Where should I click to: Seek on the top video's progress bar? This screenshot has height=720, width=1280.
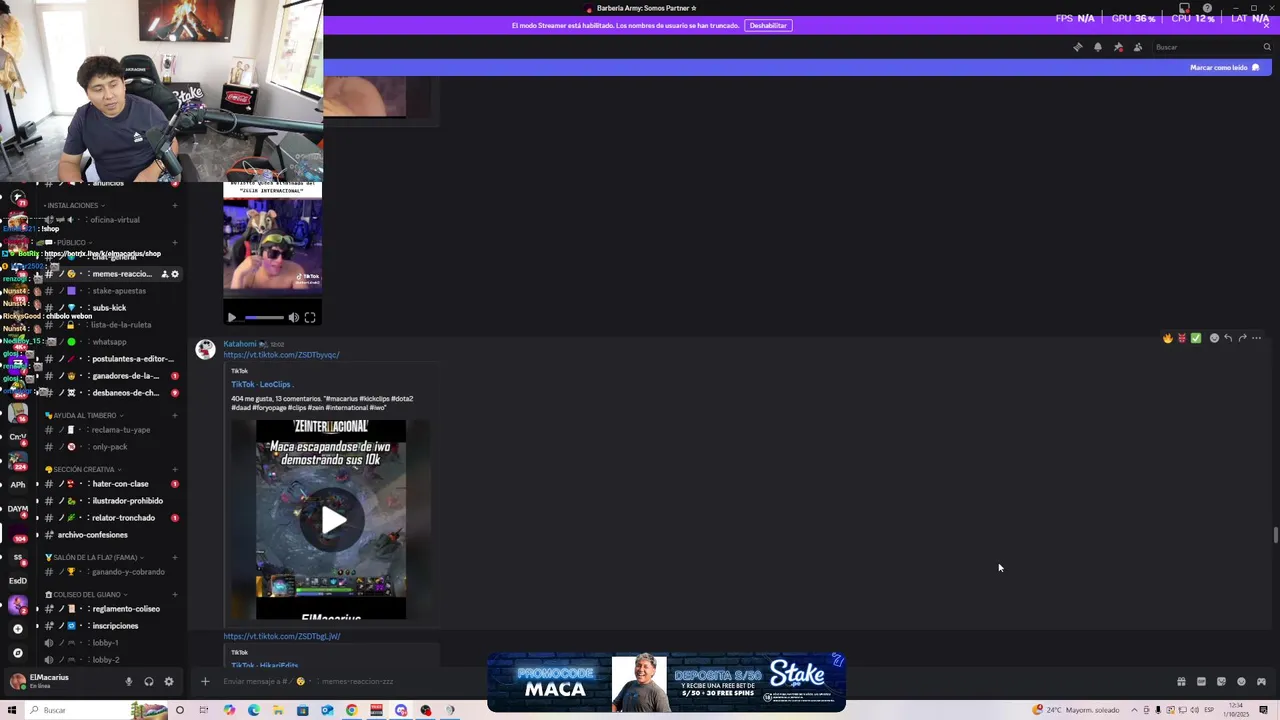(264, 318)
